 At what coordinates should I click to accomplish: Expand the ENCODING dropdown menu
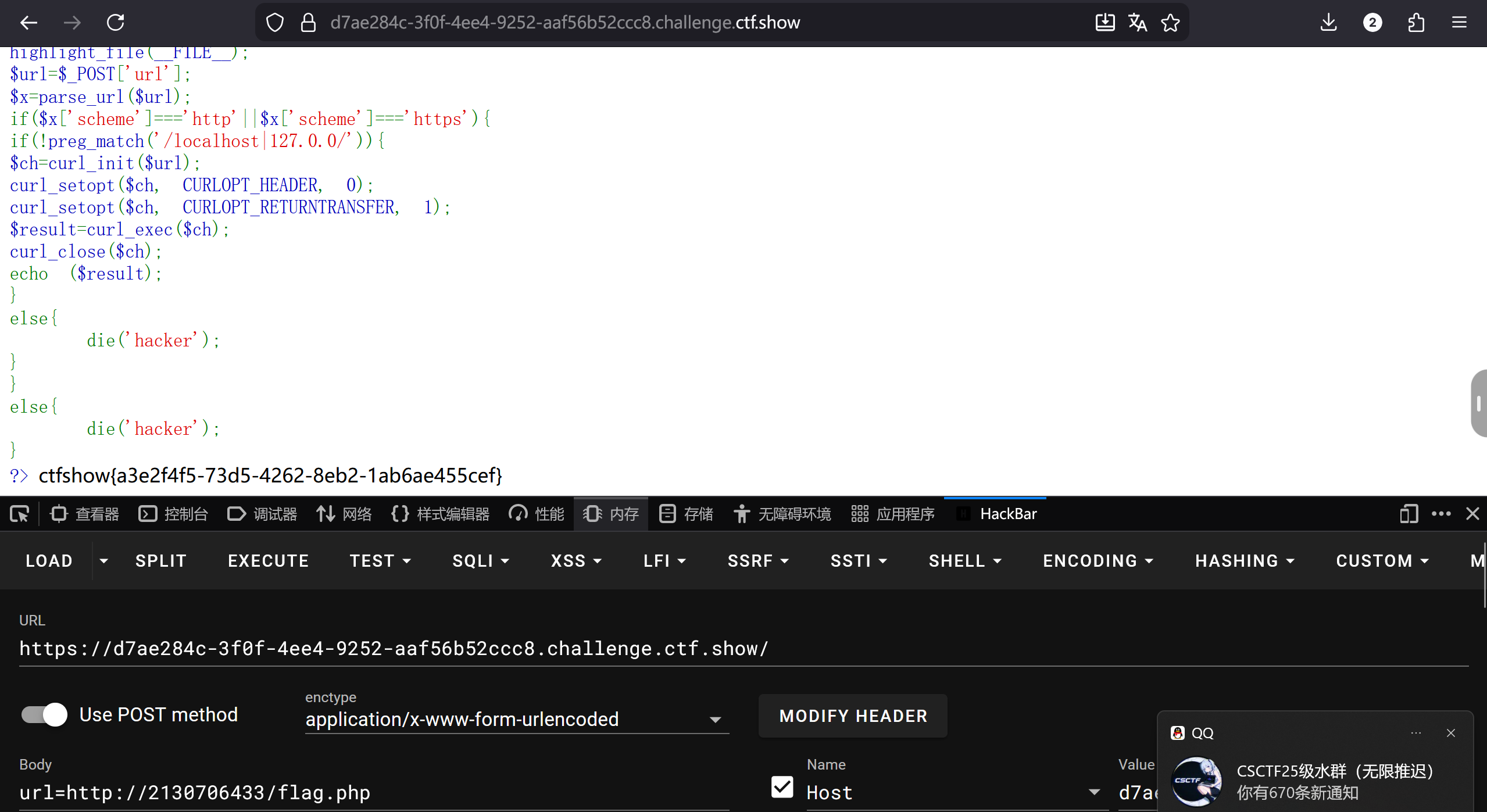pyautogui.click(x=1098, y=561)
